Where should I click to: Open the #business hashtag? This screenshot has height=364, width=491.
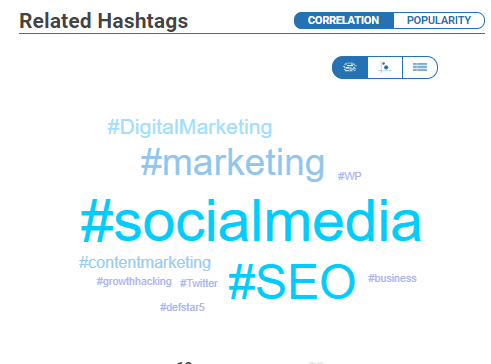(x=392, y=278)
